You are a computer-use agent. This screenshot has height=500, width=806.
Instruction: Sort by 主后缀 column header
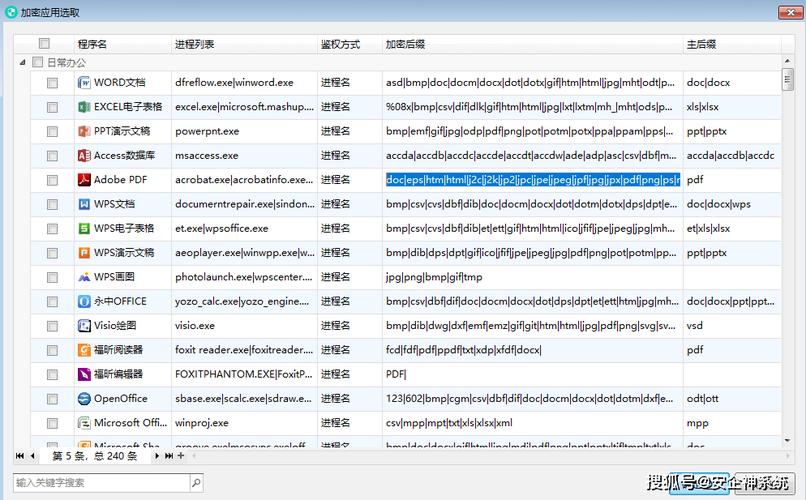coord(732,44)
